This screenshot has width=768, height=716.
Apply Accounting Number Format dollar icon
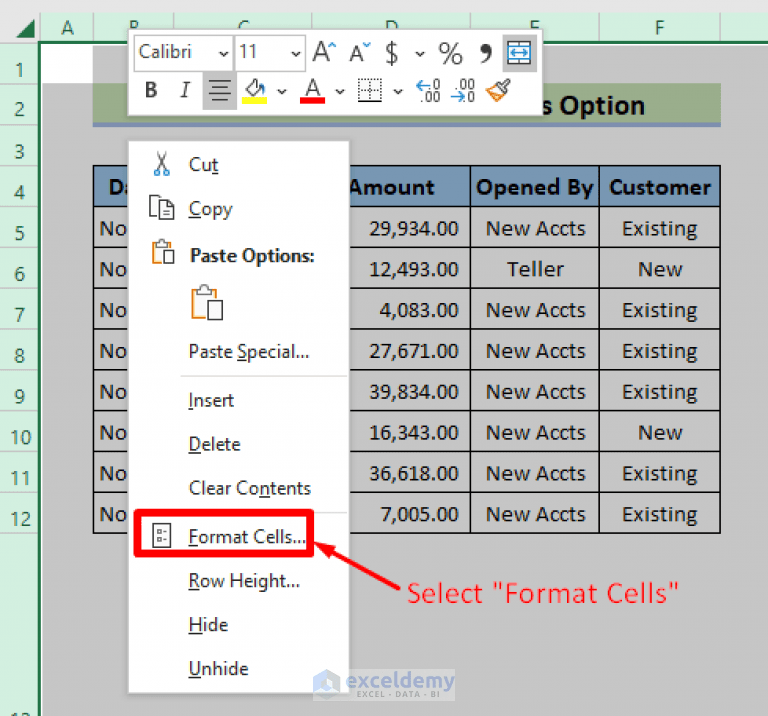tap(391, 53)
